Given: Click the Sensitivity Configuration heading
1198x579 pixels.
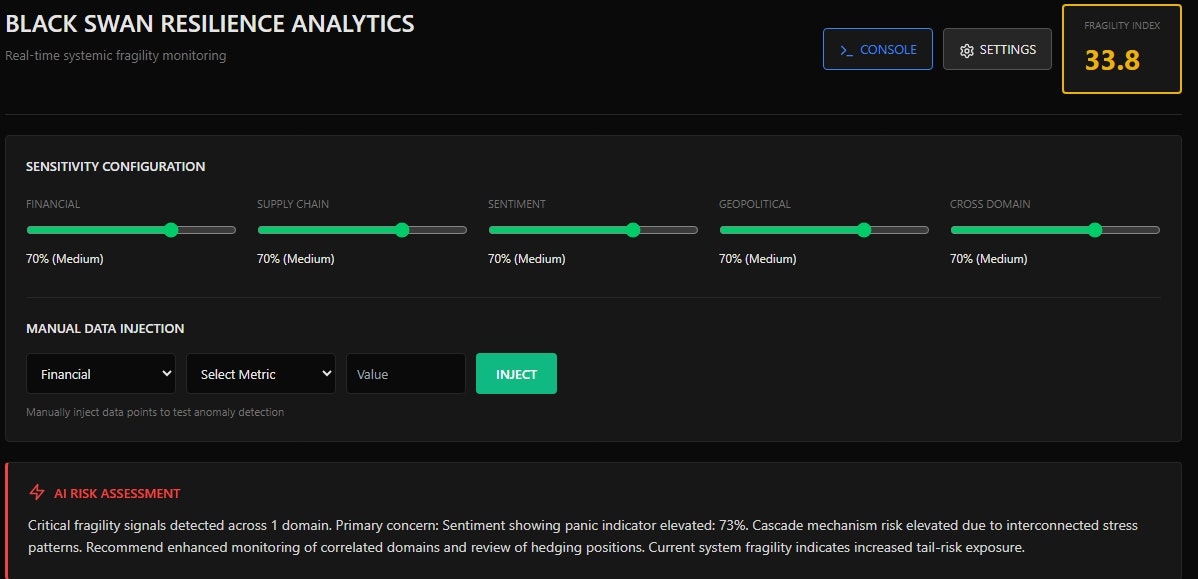Looking at the screenshot, I should click(x=115, y=167).
